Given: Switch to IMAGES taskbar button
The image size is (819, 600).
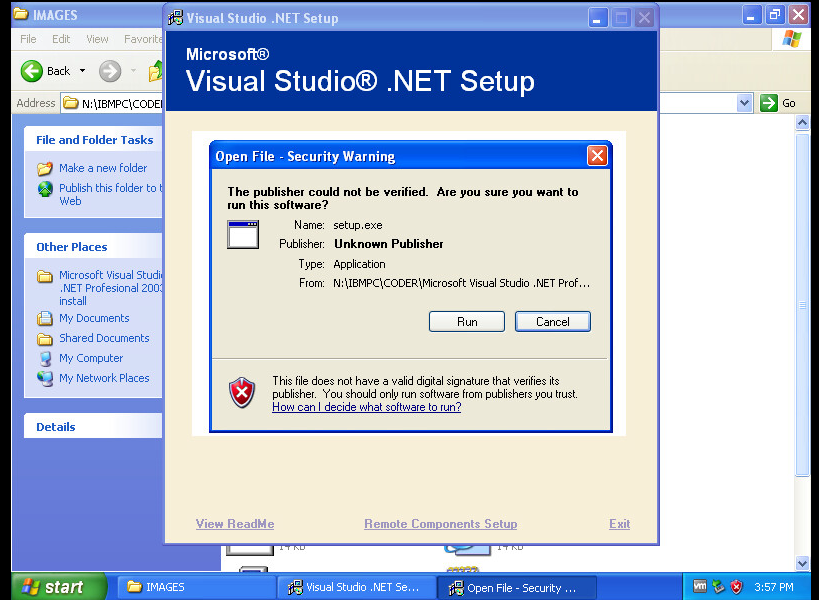Looking at the screenshot, I should coord(196,587).
